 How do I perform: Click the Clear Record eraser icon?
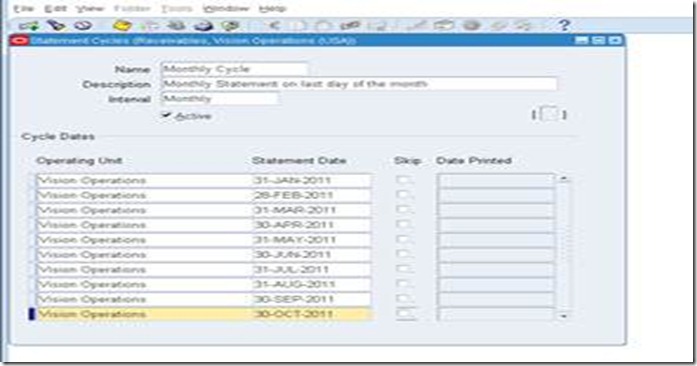click(x=350, y=25)
